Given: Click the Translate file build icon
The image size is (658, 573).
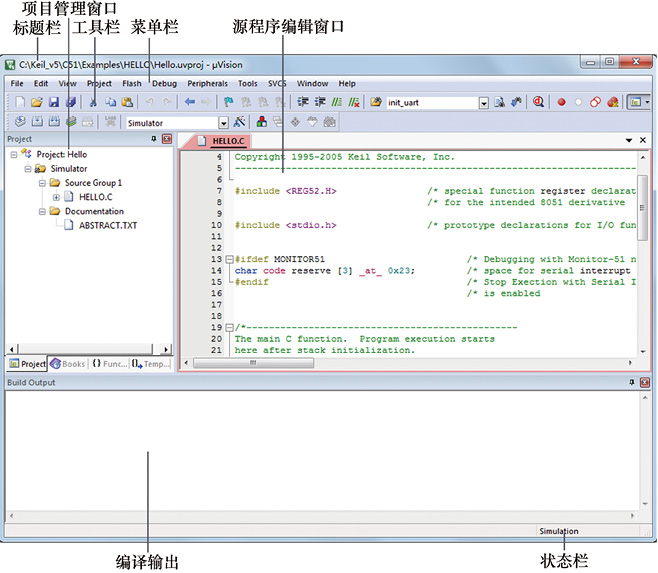Looking at the screenshot, I should (x=19, y=122).
